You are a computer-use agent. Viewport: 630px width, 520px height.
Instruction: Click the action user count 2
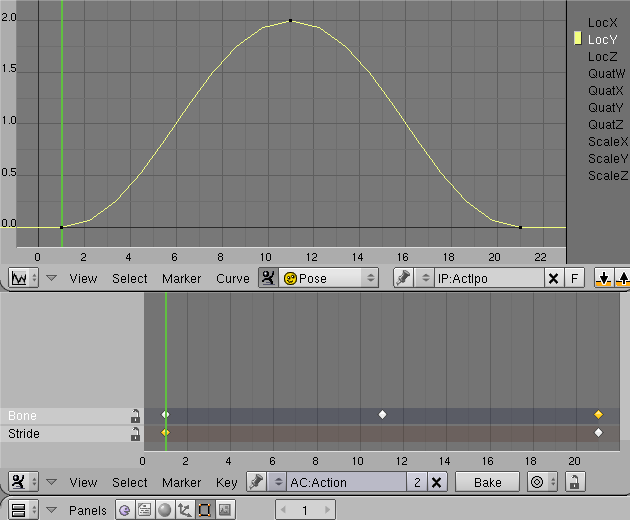click(x=417, y=481)
